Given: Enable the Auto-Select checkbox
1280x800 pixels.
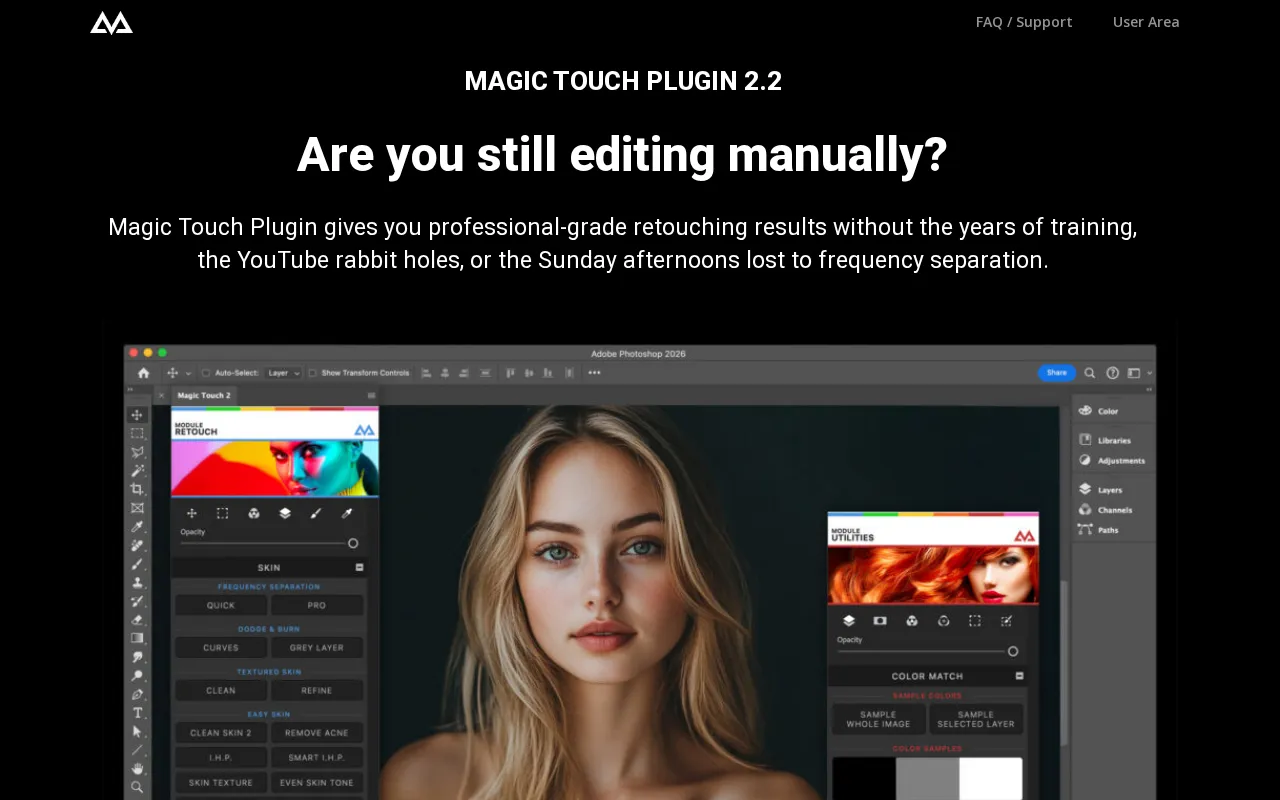Looking at the screenshot, I should coord(206,373).
